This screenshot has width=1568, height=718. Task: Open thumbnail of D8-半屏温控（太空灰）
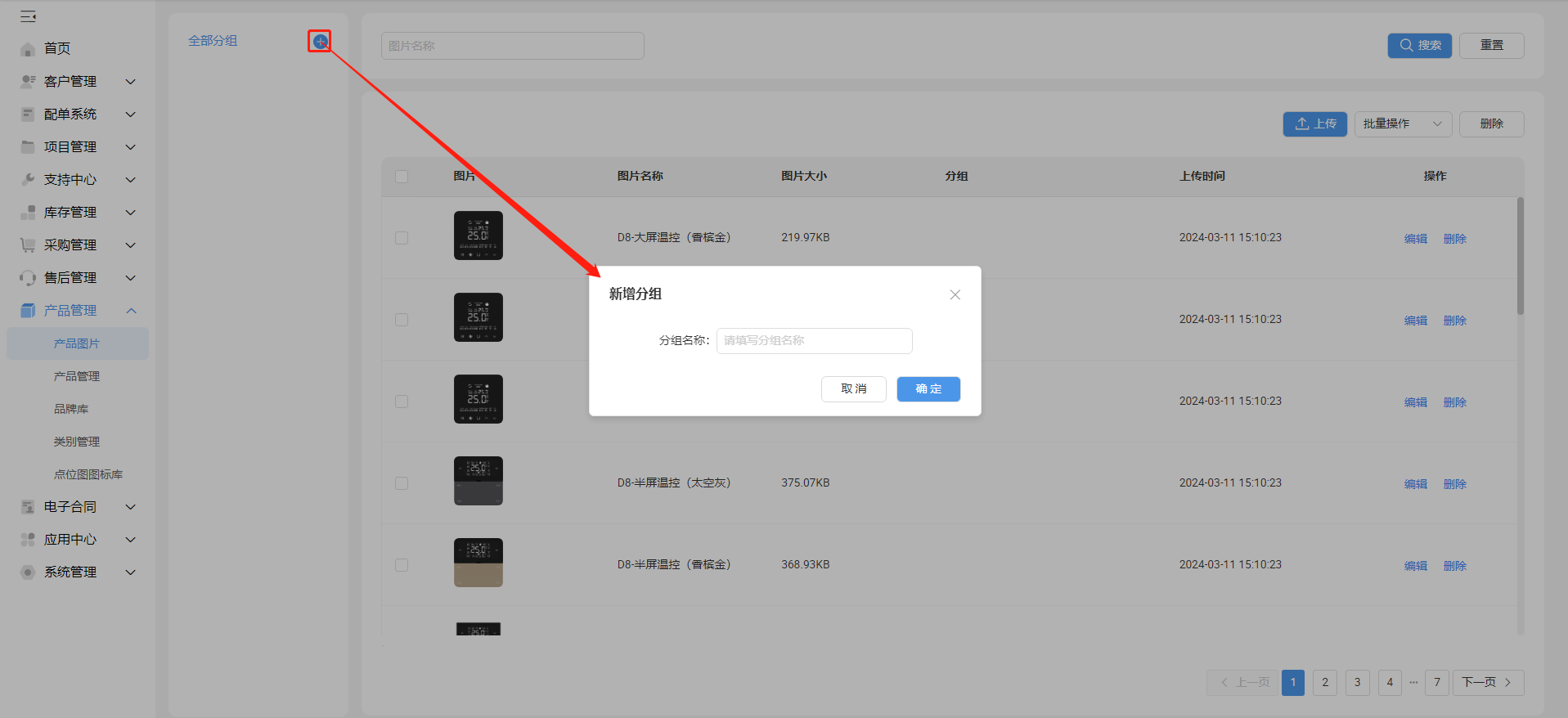478,481
